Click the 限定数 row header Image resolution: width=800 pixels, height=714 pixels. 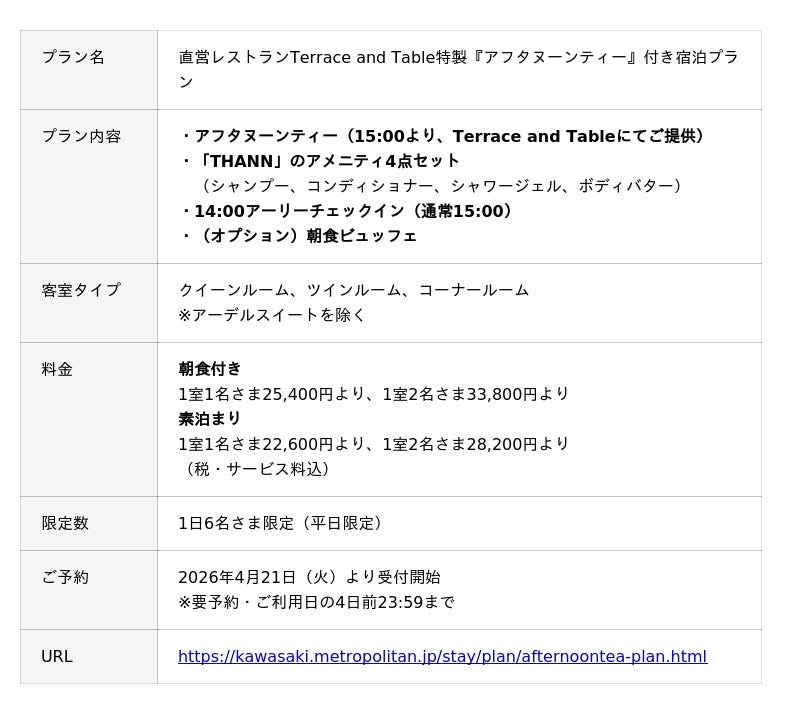coord(65,524)
